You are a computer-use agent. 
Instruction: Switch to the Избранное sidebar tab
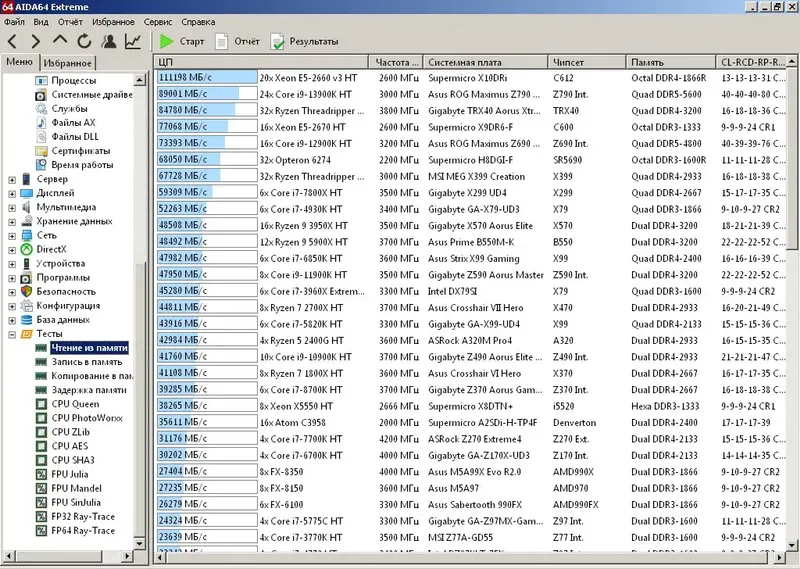[x=67, y=63]
